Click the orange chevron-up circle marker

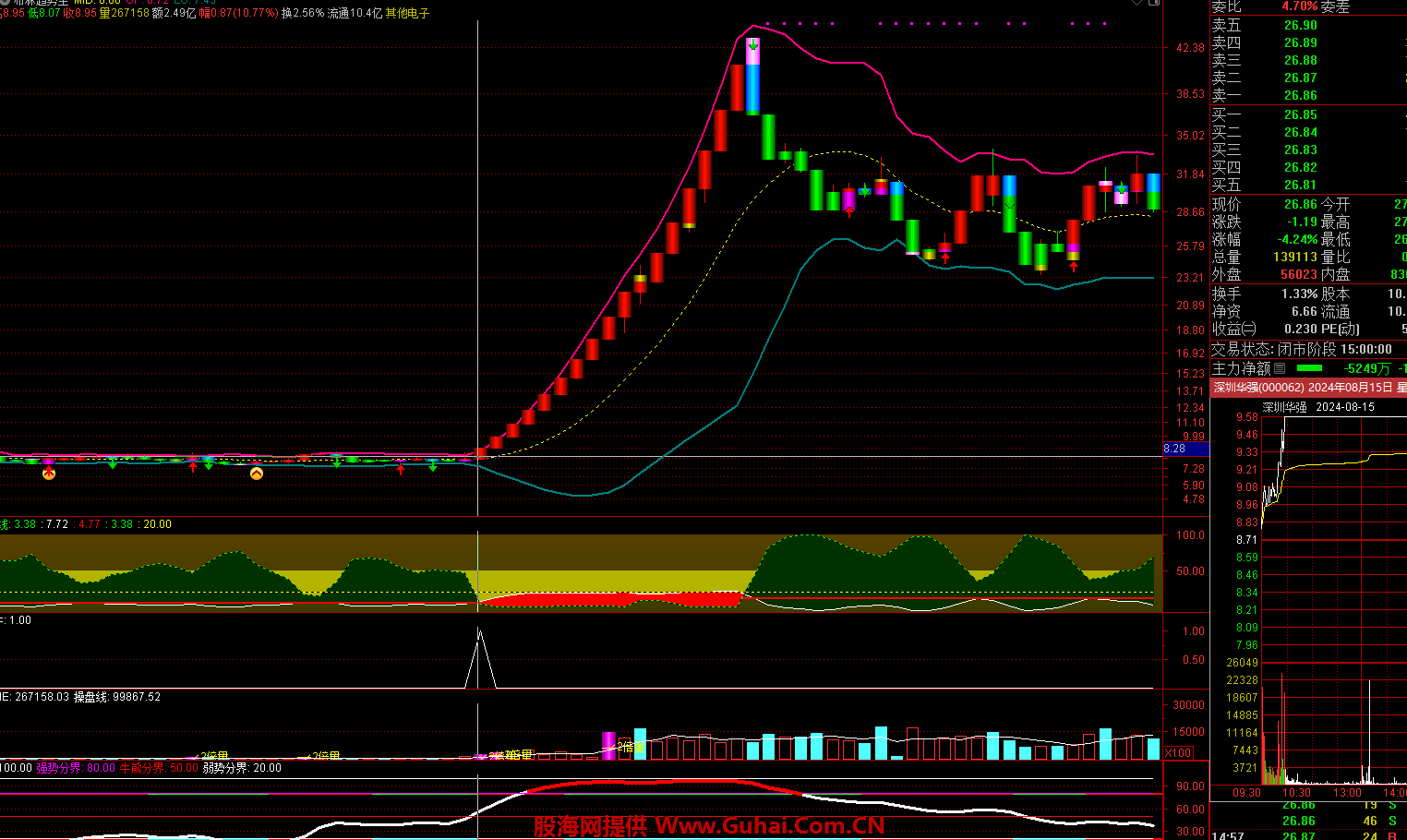[257, 474]
